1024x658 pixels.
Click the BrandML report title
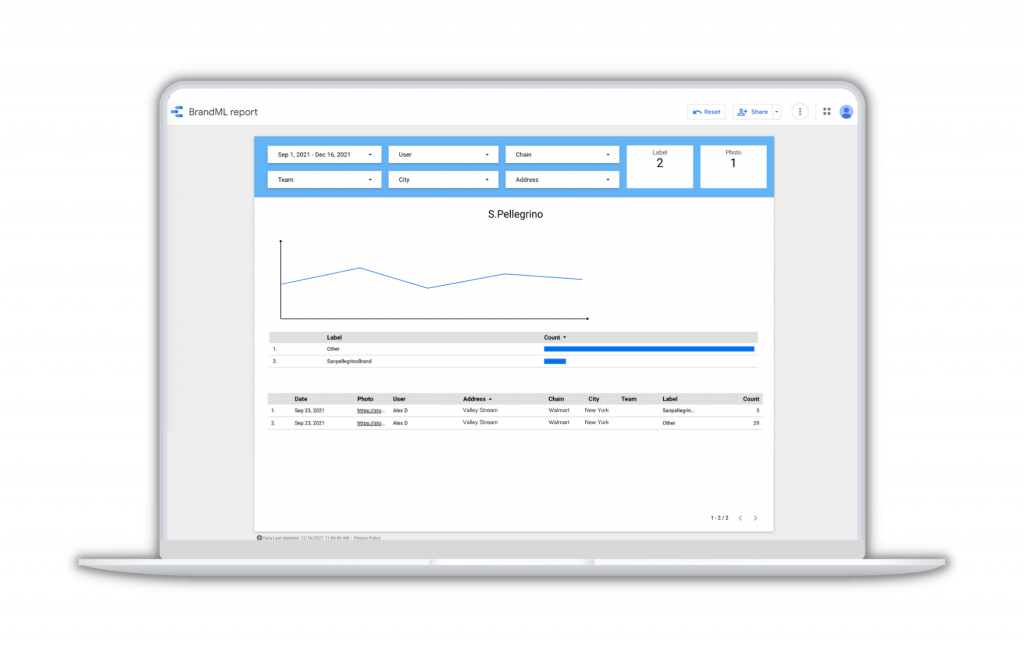(x=223, y=112)
